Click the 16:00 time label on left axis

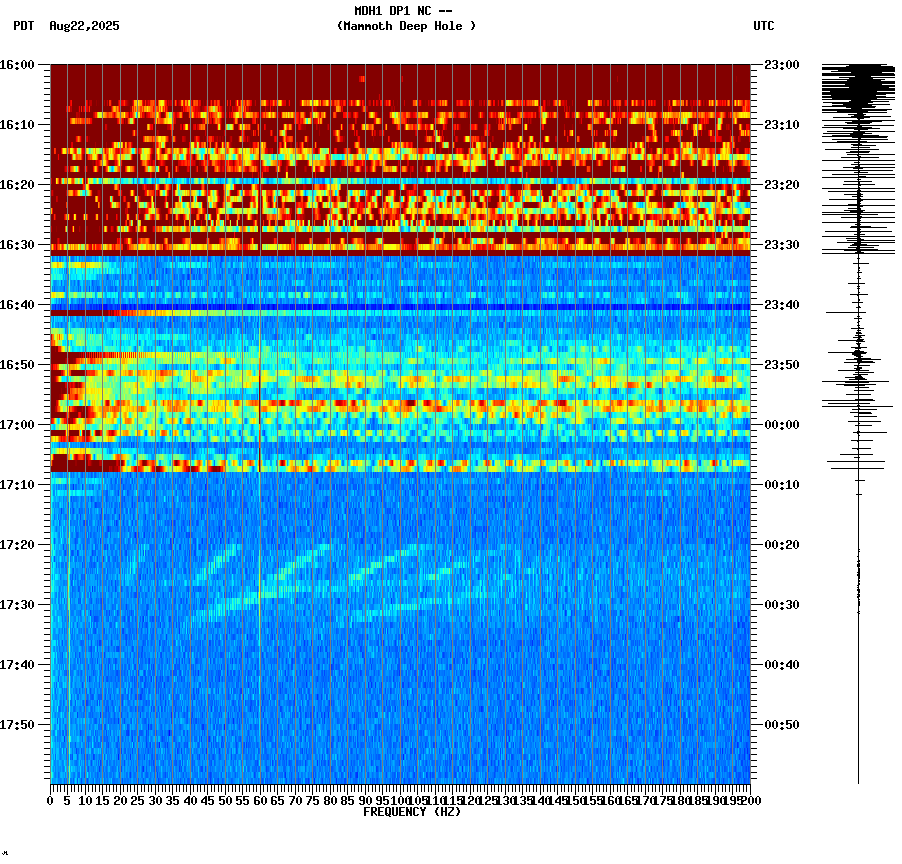[17, 66]
